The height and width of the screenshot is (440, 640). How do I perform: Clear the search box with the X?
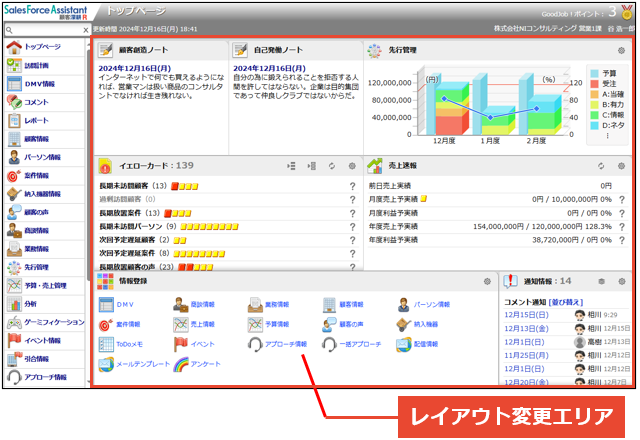pyautogui.click(x=85, y=30)
